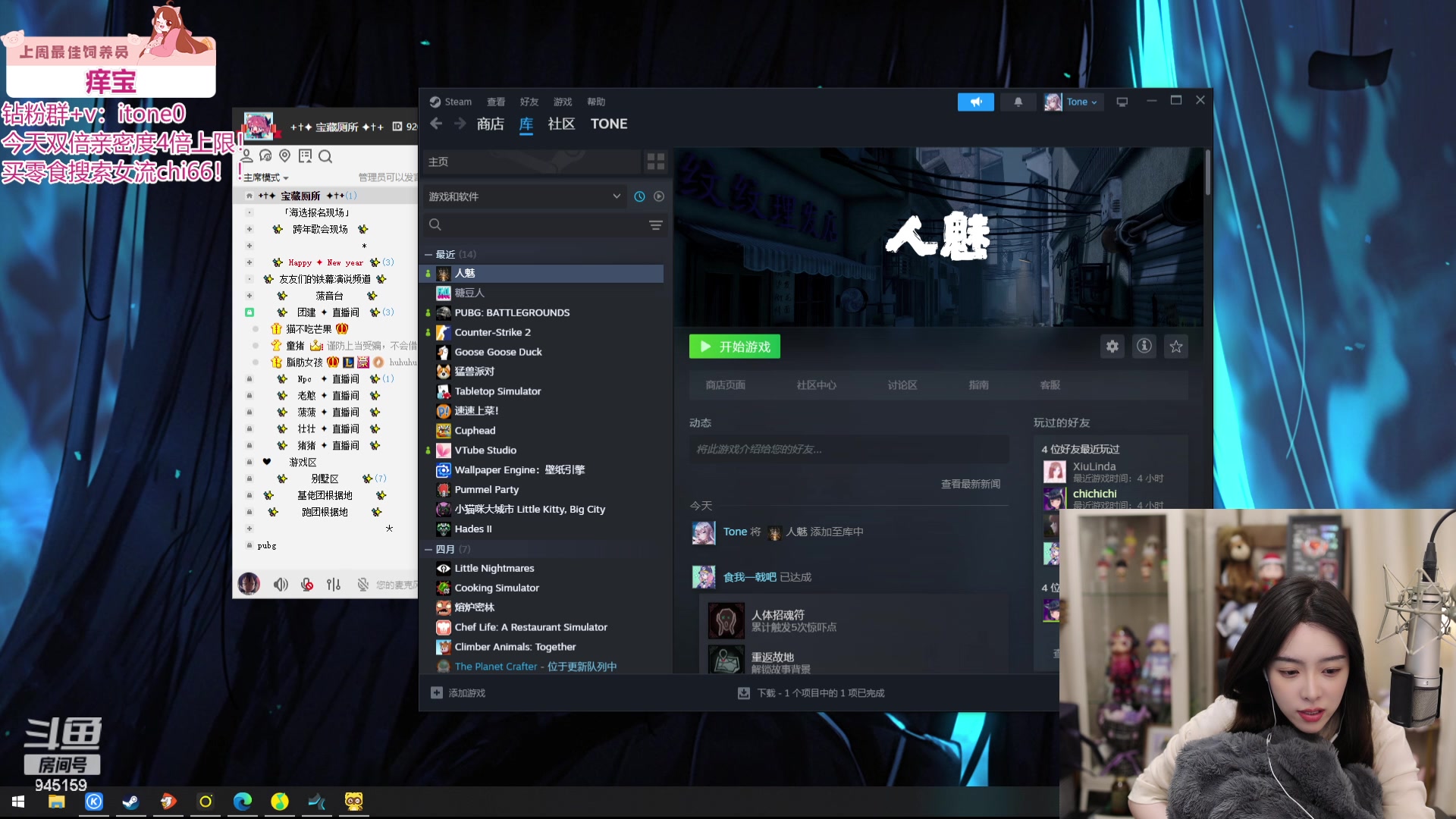Open 好友 menu
1456x819 pixels.
click(x=529, y=102)
